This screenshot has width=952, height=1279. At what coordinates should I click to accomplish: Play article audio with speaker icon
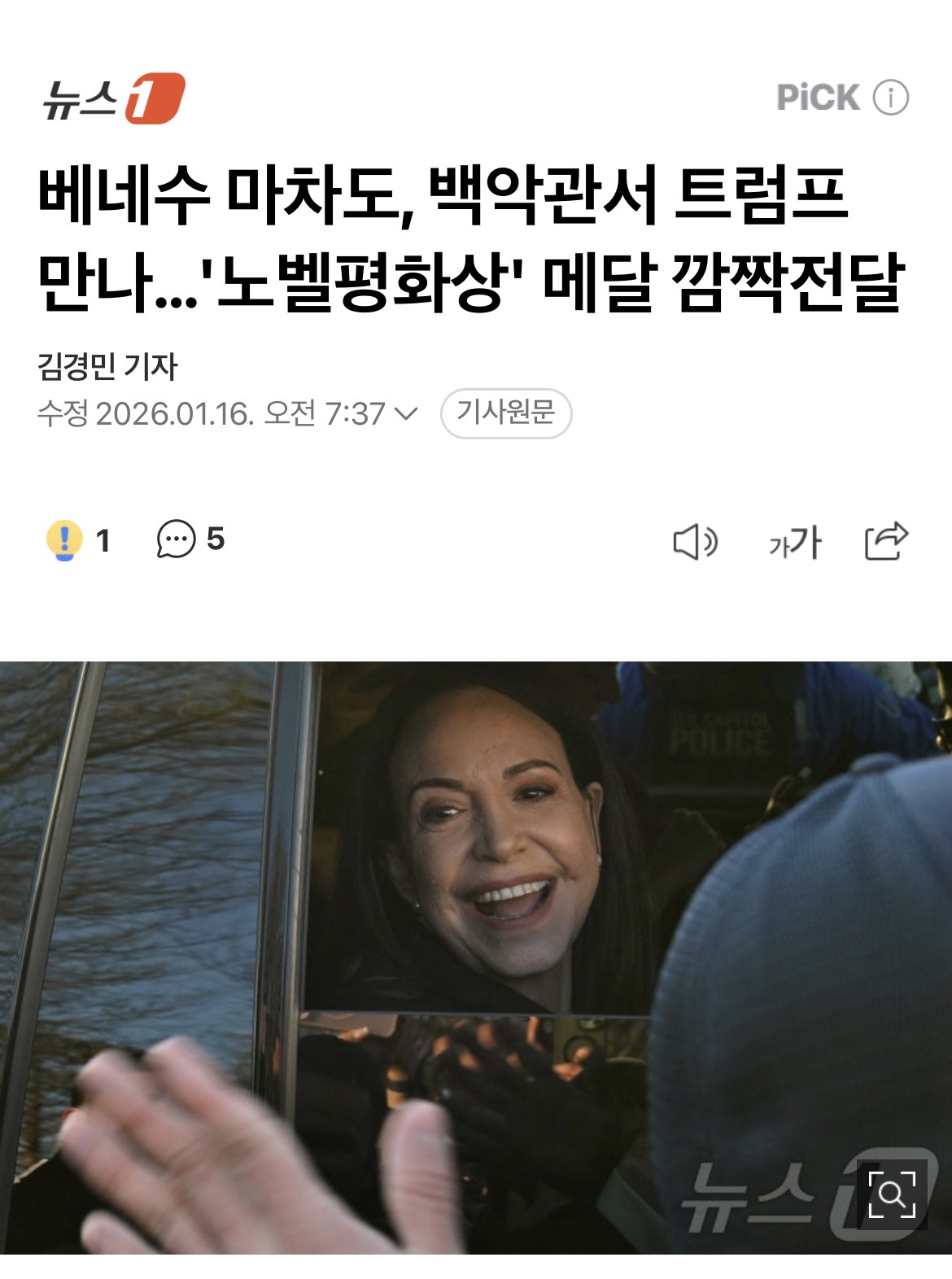(x=695, y=542)
